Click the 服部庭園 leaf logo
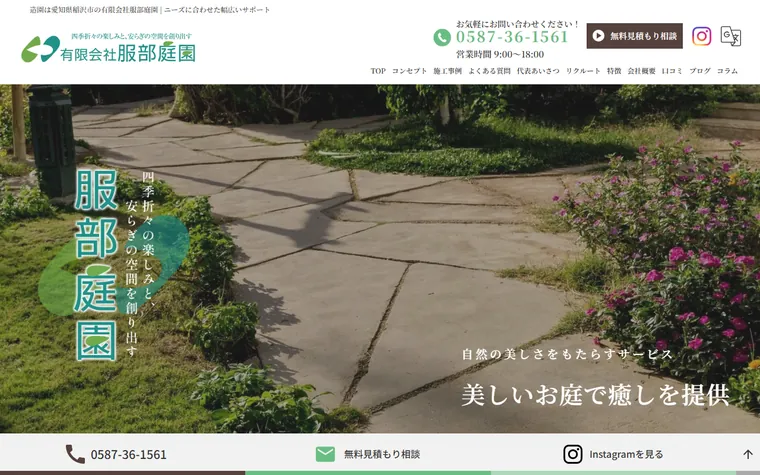The width and height of the screenshot is (760, 475). [x=40, y=49]
